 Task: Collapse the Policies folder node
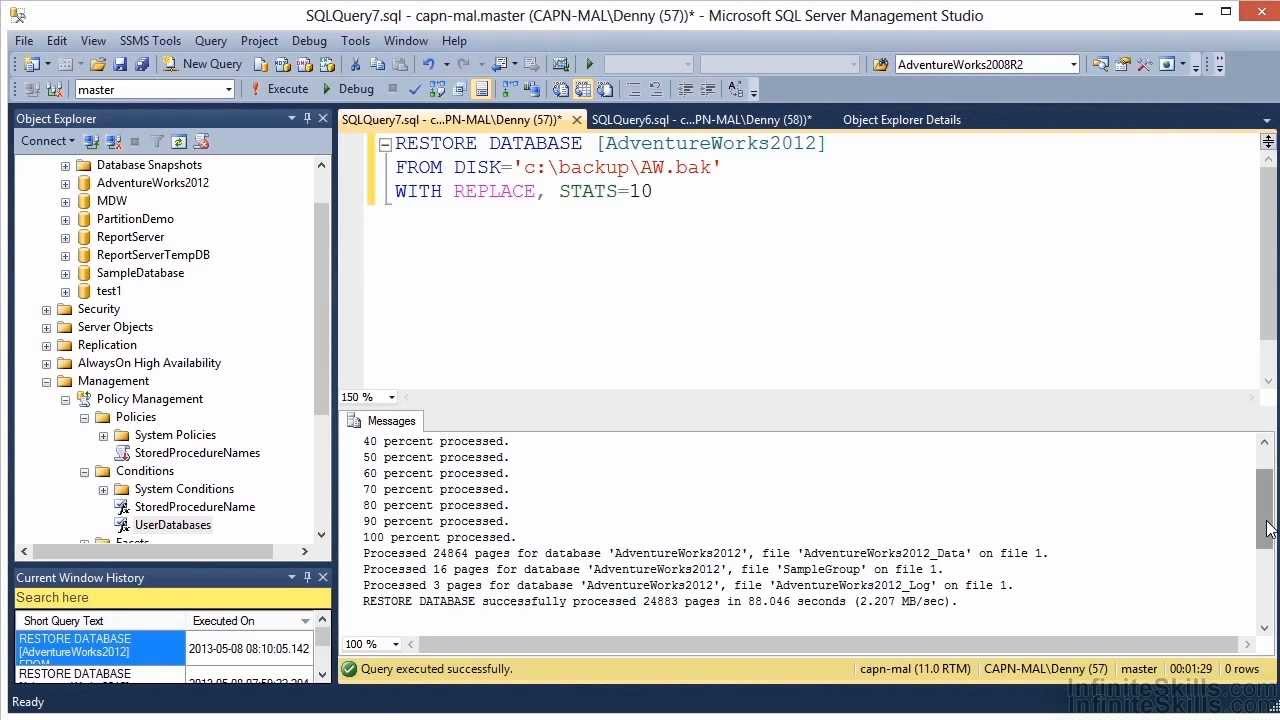pyautogui.click(x=84, y=417)
